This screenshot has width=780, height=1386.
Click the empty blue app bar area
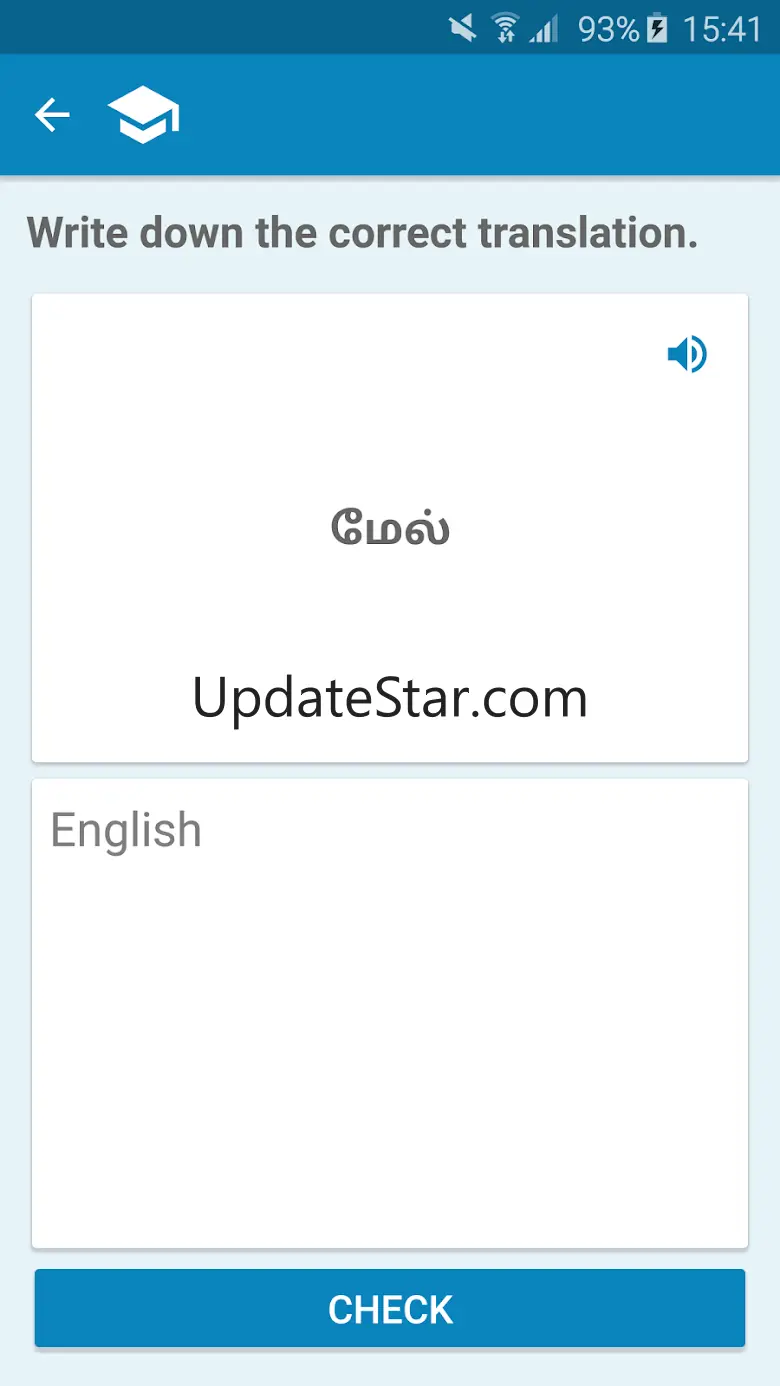pyautogui.click(x=480, y=115)
